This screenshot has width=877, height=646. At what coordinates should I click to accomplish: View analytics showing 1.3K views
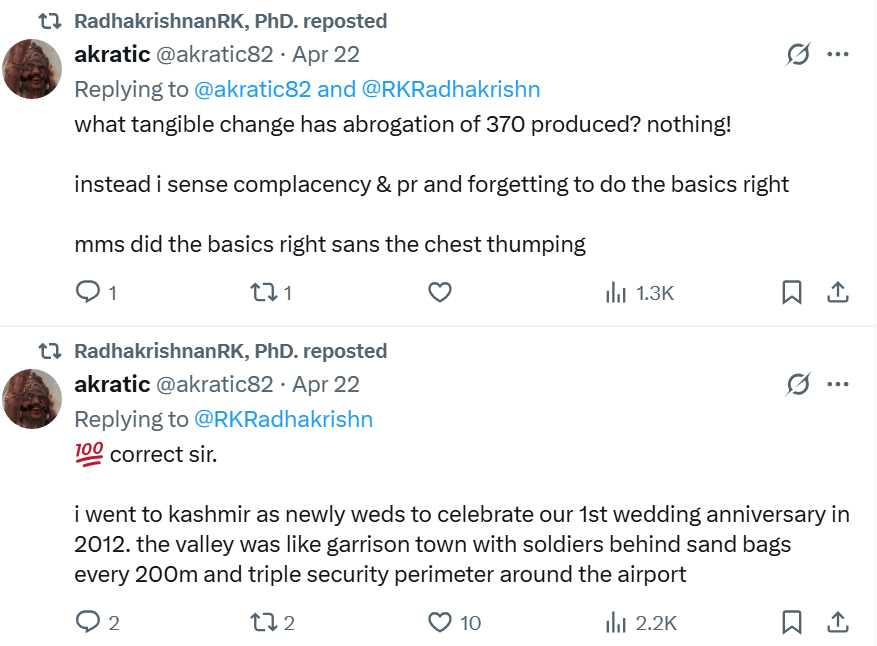click(x=640, y=293)
